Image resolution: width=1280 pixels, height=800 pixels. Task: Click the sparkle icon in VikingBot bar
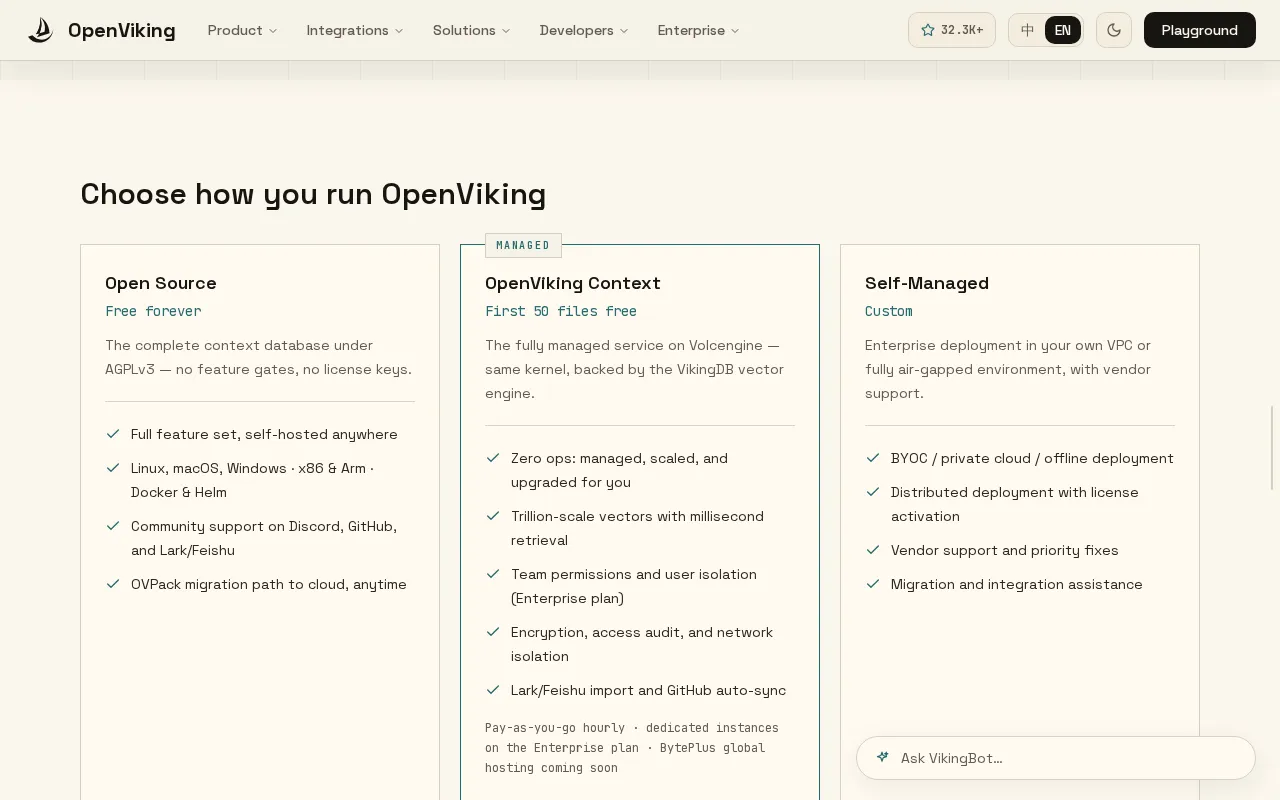[x=882, y=757]
